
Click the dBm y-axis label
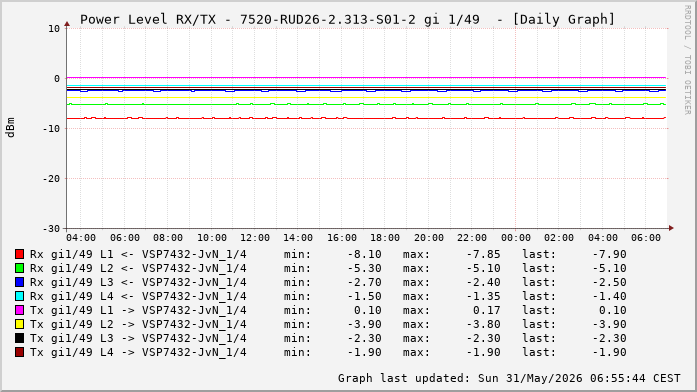pyautogui.click(x=11, y=128)
